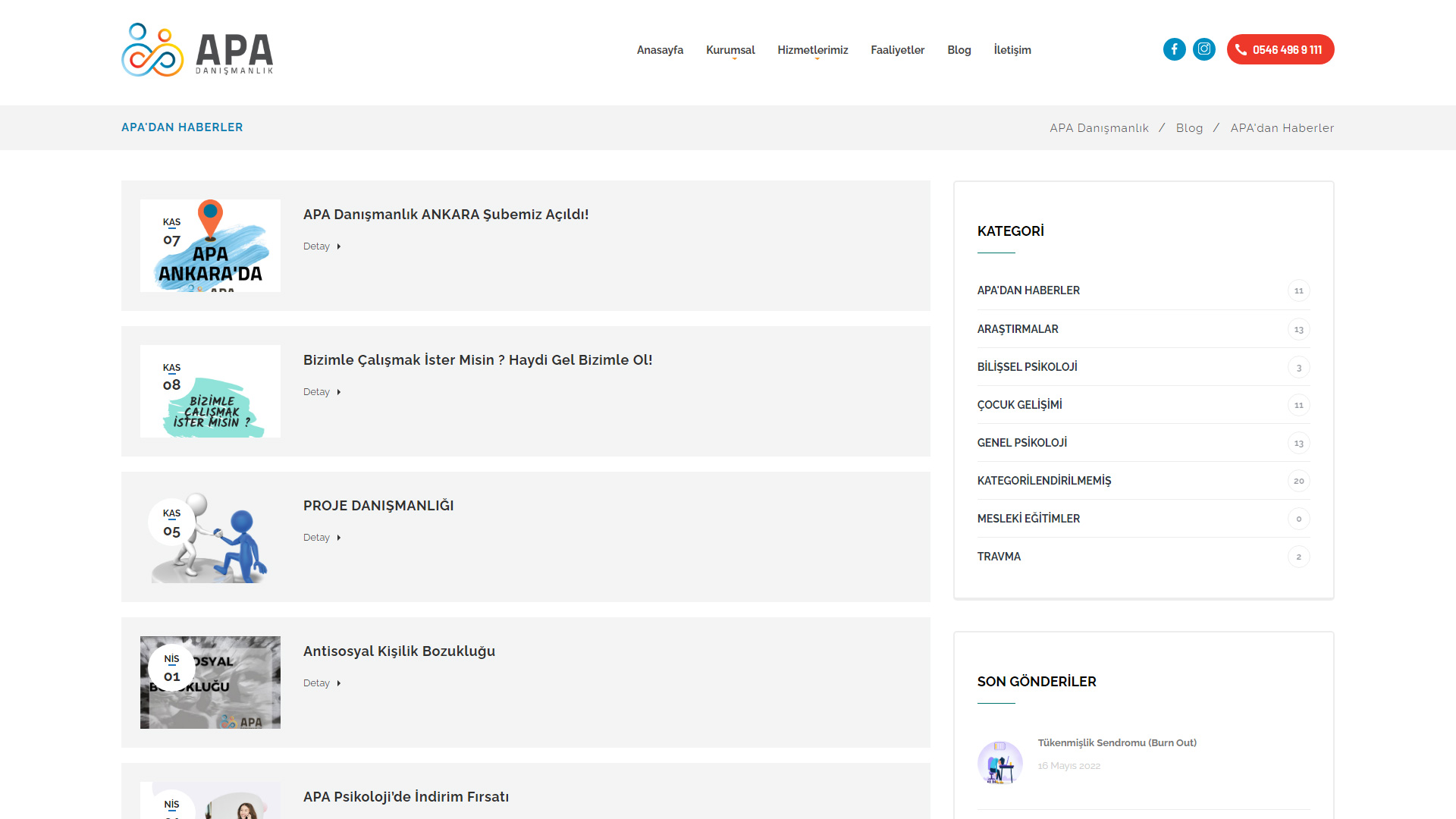Open the APA ANKARA'DA post thumbnail
This screenshot has height=819, width=1456.
210,246
